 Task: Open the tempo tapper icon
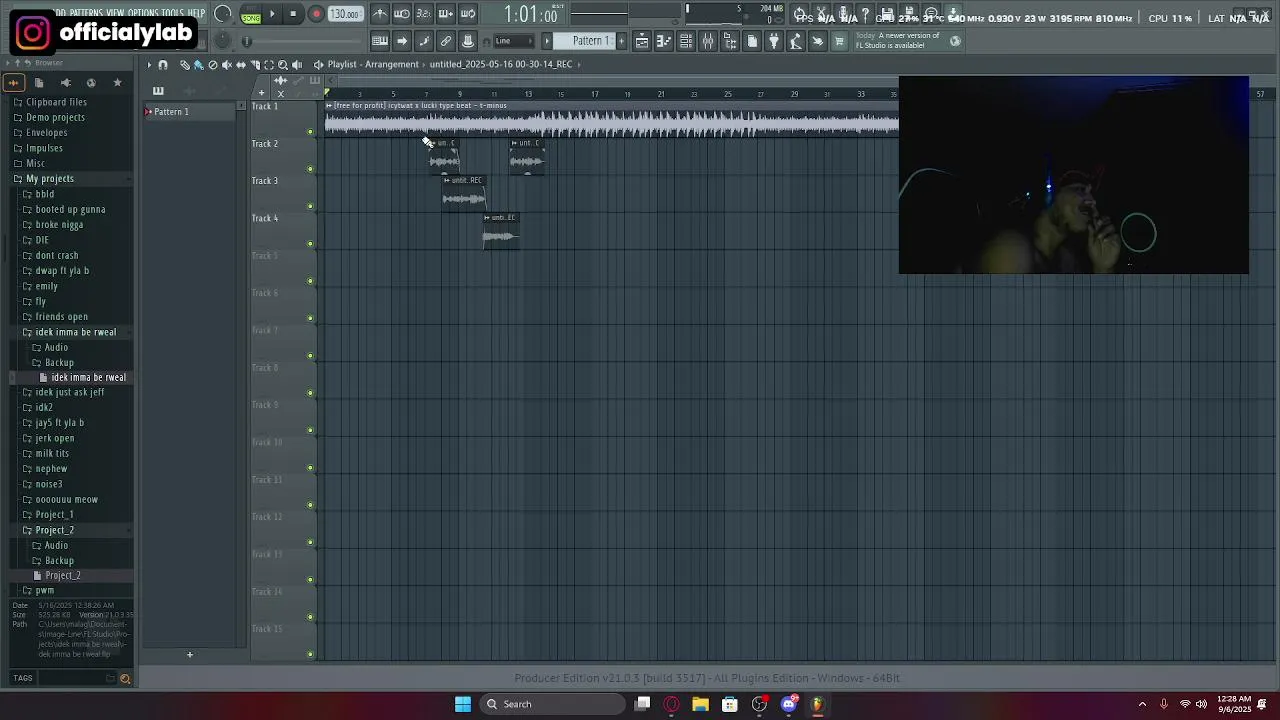796,41
